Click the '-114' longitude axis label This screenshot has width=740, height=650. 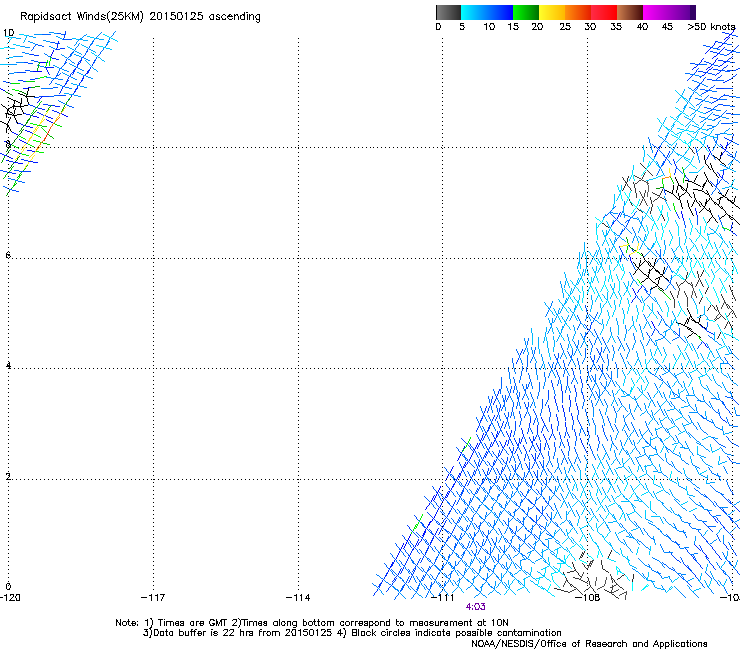298,598
